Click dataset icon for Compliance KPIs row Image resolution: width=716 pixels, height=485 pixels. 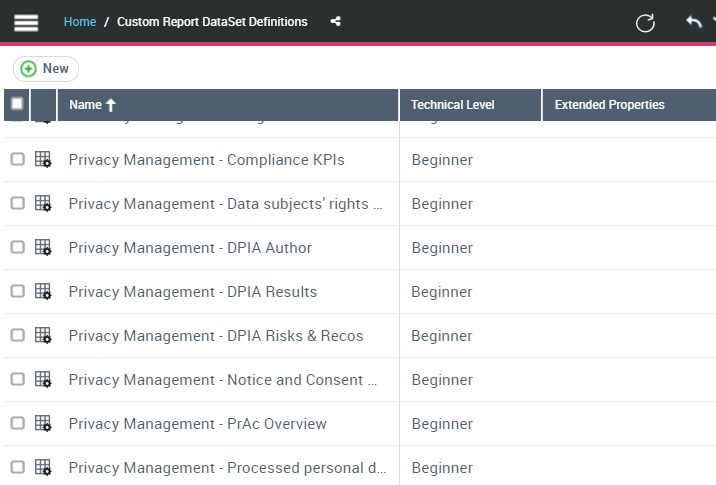[43, 160]
